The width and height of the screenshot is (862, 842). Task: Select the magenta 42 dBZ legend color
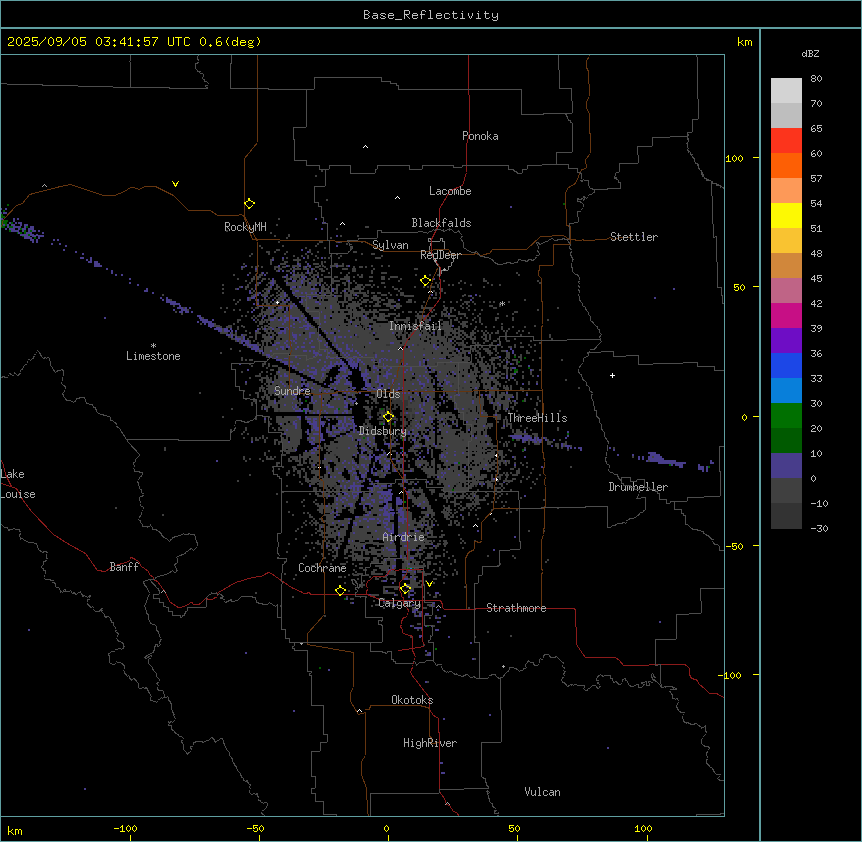click(786, 315)
